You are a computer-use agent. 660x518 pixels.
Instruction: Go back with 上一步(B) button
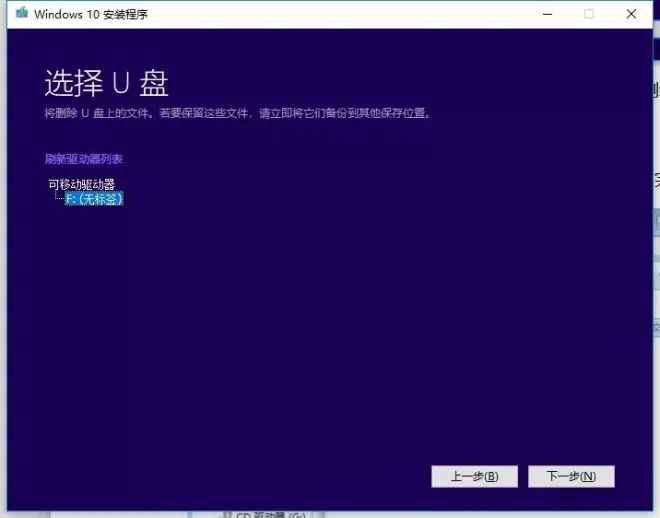tap(474, 476)
